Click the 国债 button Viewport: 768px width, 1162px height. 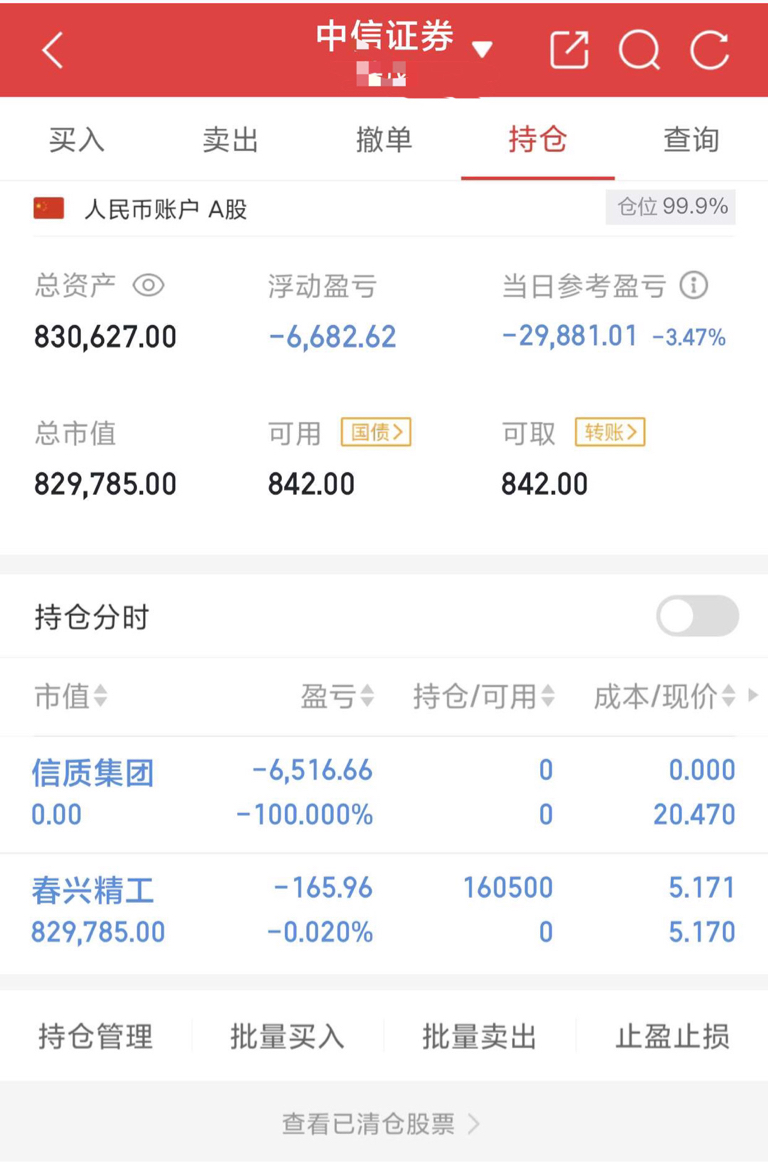click(x=376, y=432)
